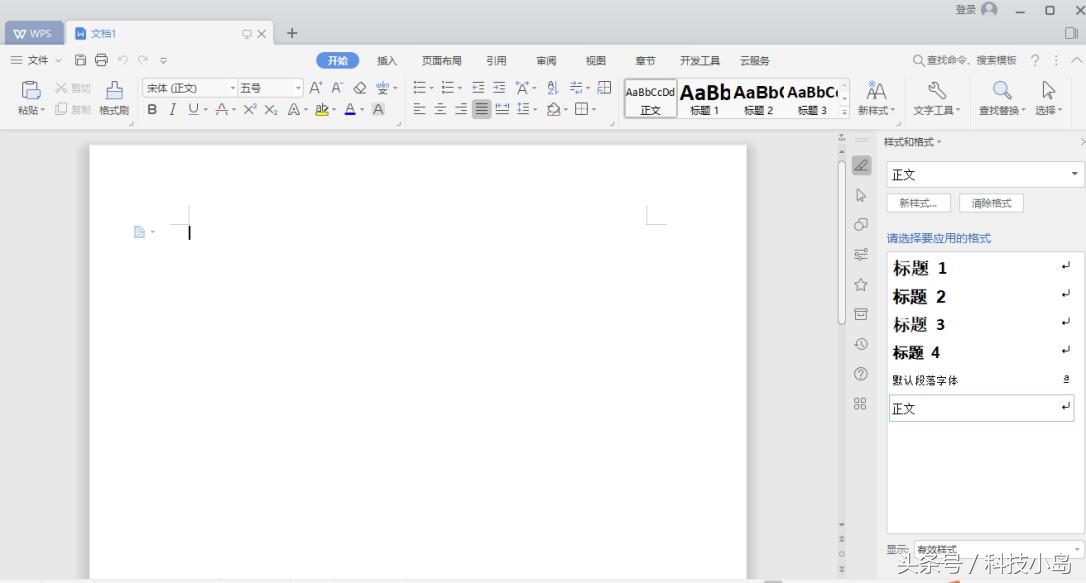Click the Clear Format (清除格式) button
Screen dimensions: 1086x583
(991, 203)
